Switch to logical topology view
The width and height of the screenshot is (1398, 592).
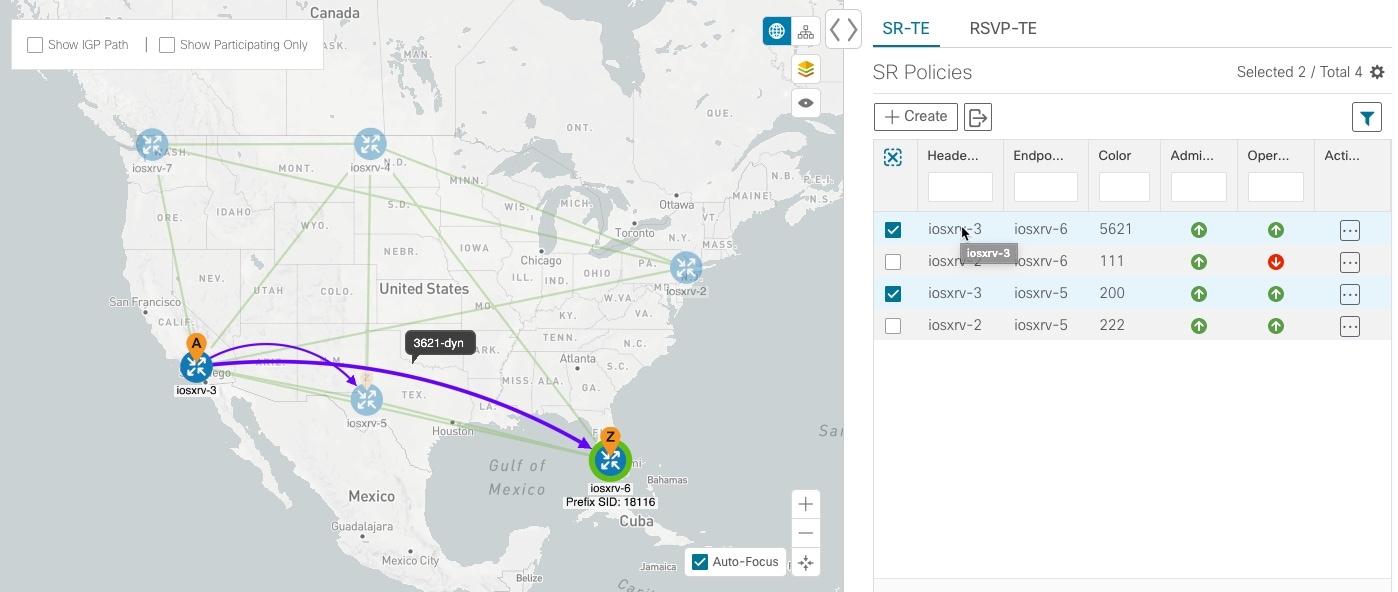(806, 31)
